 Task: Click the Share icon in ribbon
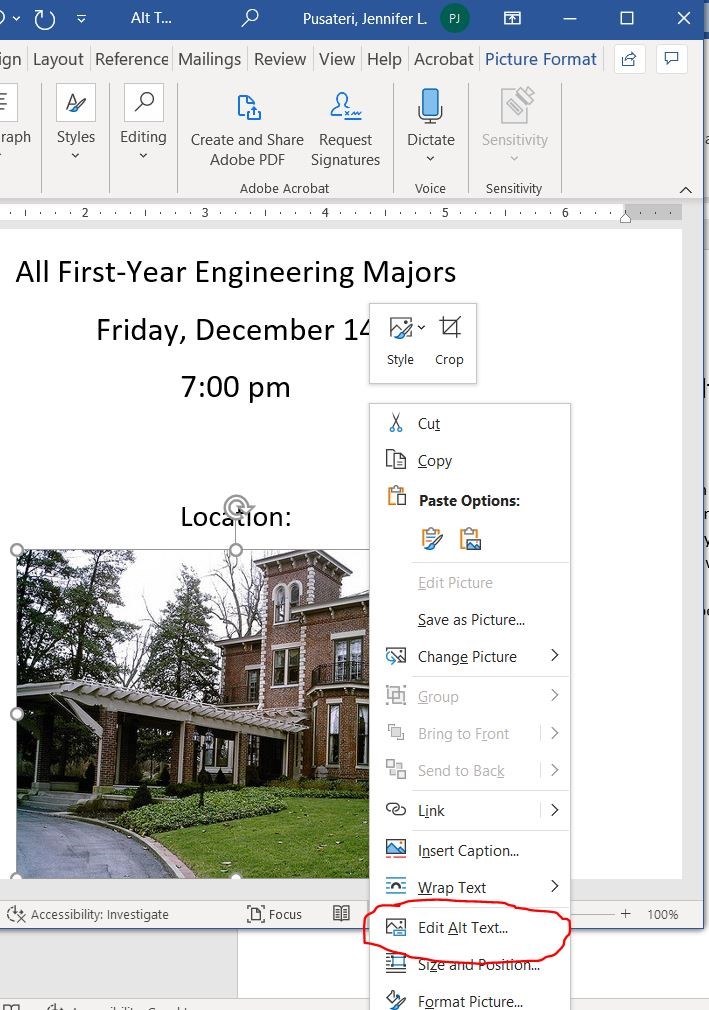click(x=629, y=59)
